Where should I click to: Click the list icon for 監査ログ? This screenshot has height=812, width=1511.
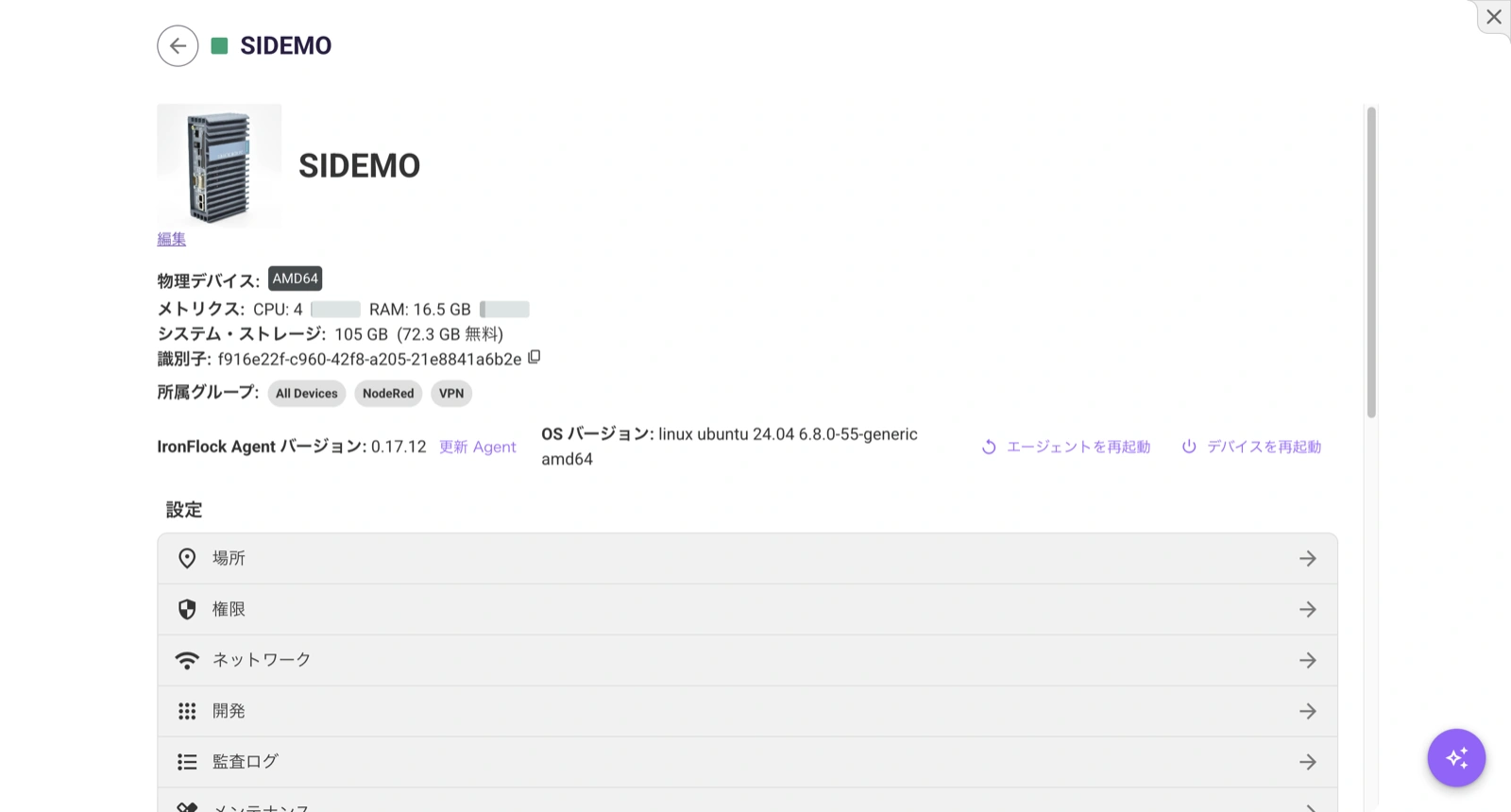click(x=187, y=761)
